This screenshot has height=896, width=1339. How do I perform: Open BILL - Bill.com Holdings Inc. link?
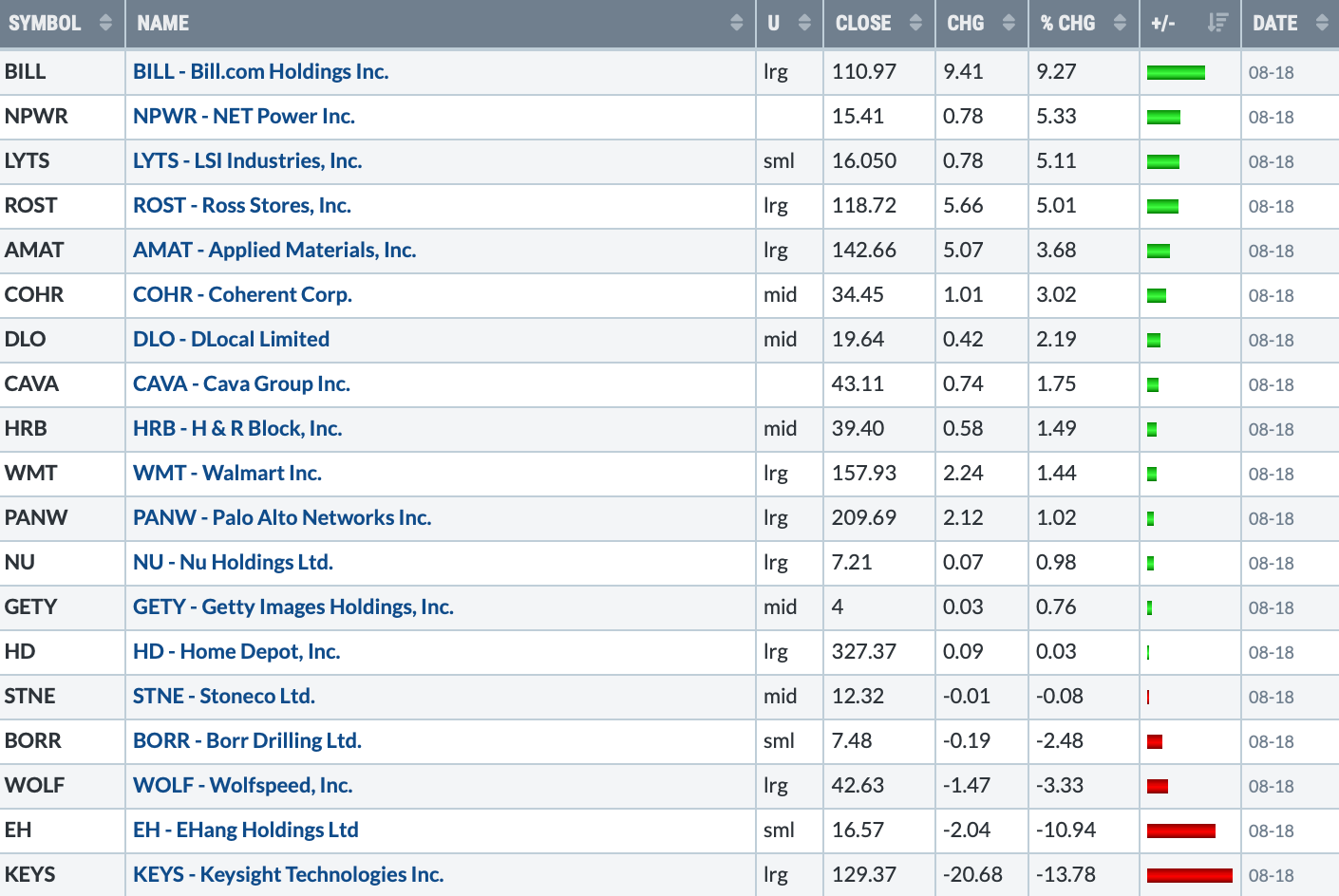coord(261,71)
